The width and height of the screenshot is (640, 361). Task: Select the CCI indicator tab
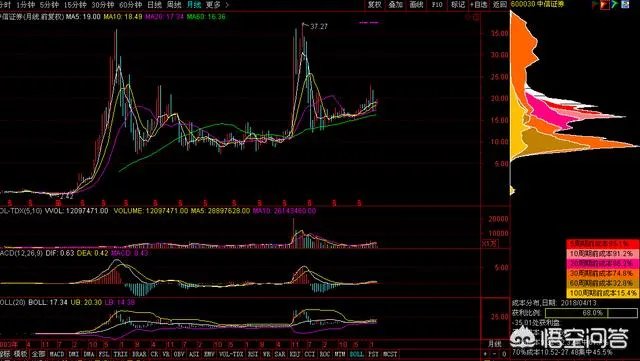tap(310, 354)
